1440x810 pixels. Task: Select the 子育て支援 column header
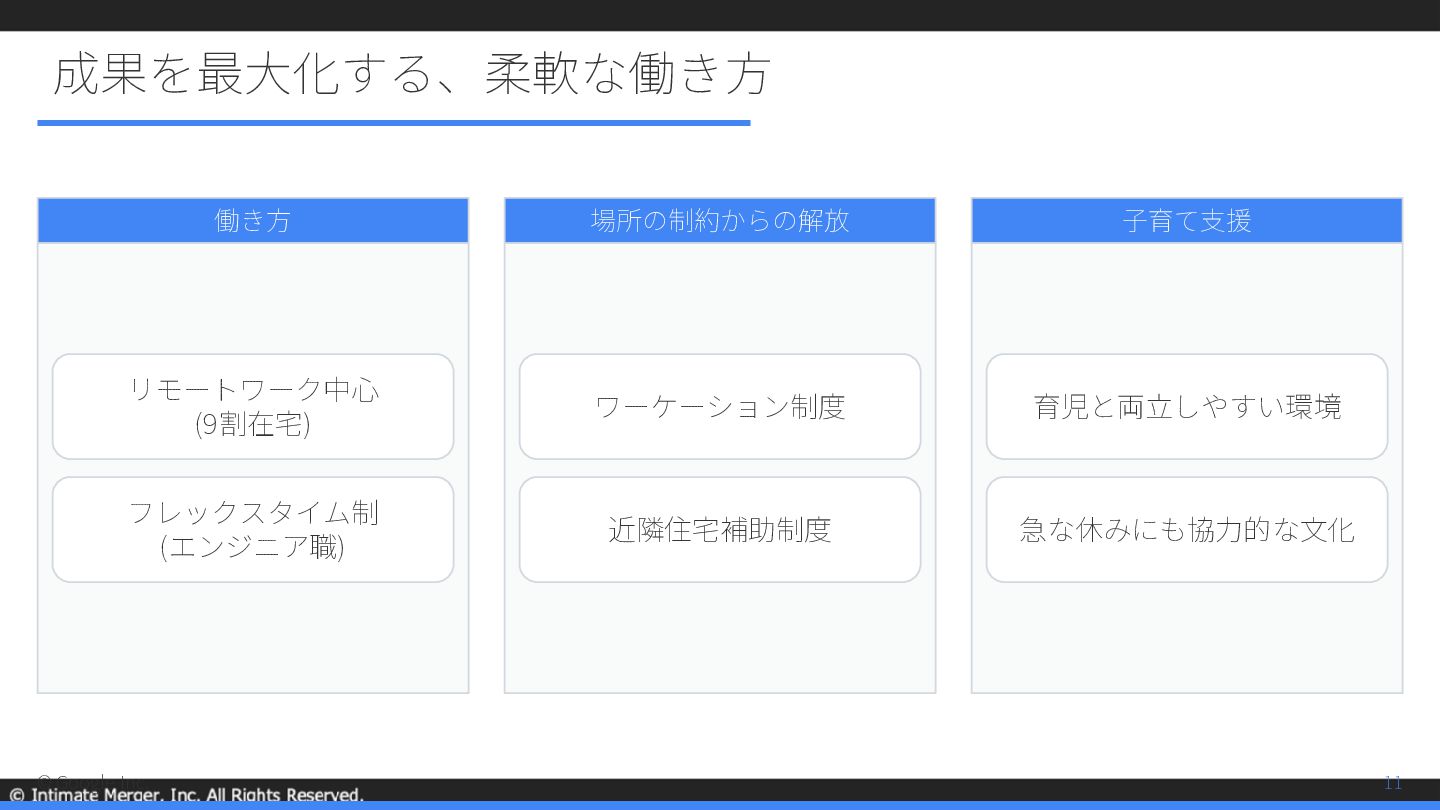[x=1187, y=220]
